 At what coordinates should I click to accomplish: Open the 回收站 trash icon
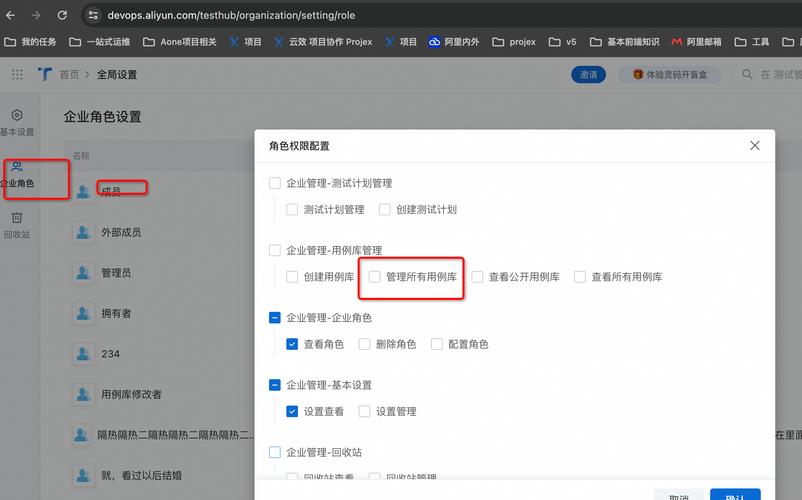[17, 218]
